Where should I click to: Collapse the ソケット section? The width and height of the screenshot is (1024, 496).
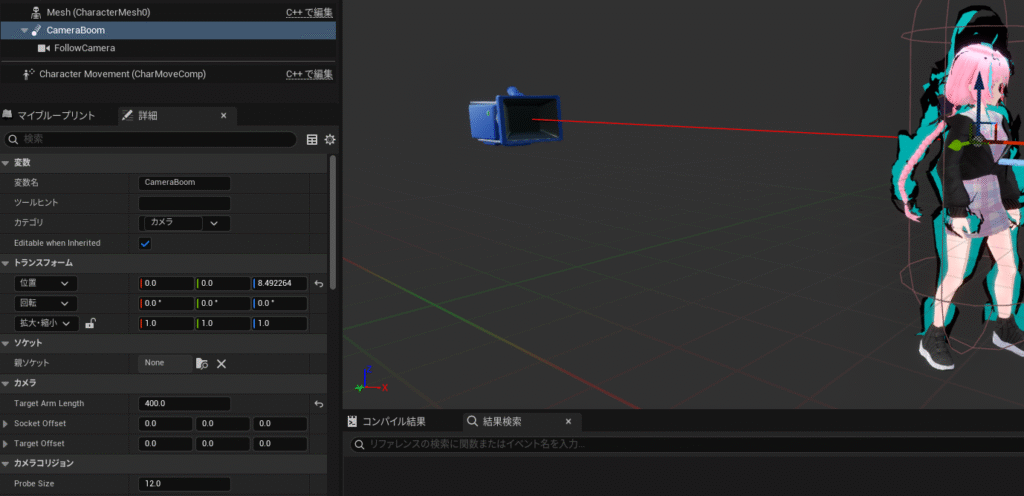(x=6, y=343)
